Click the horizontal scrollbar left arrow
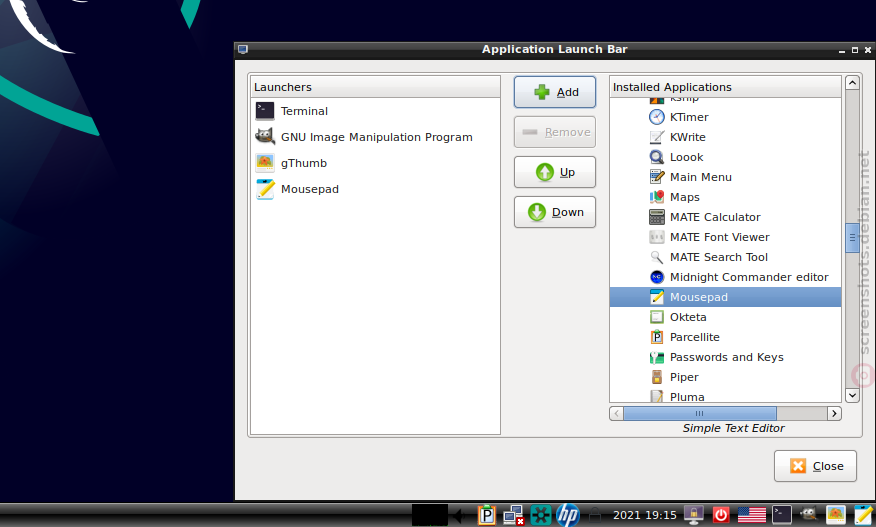Screen dimensions: 876x527 (617, 414)
